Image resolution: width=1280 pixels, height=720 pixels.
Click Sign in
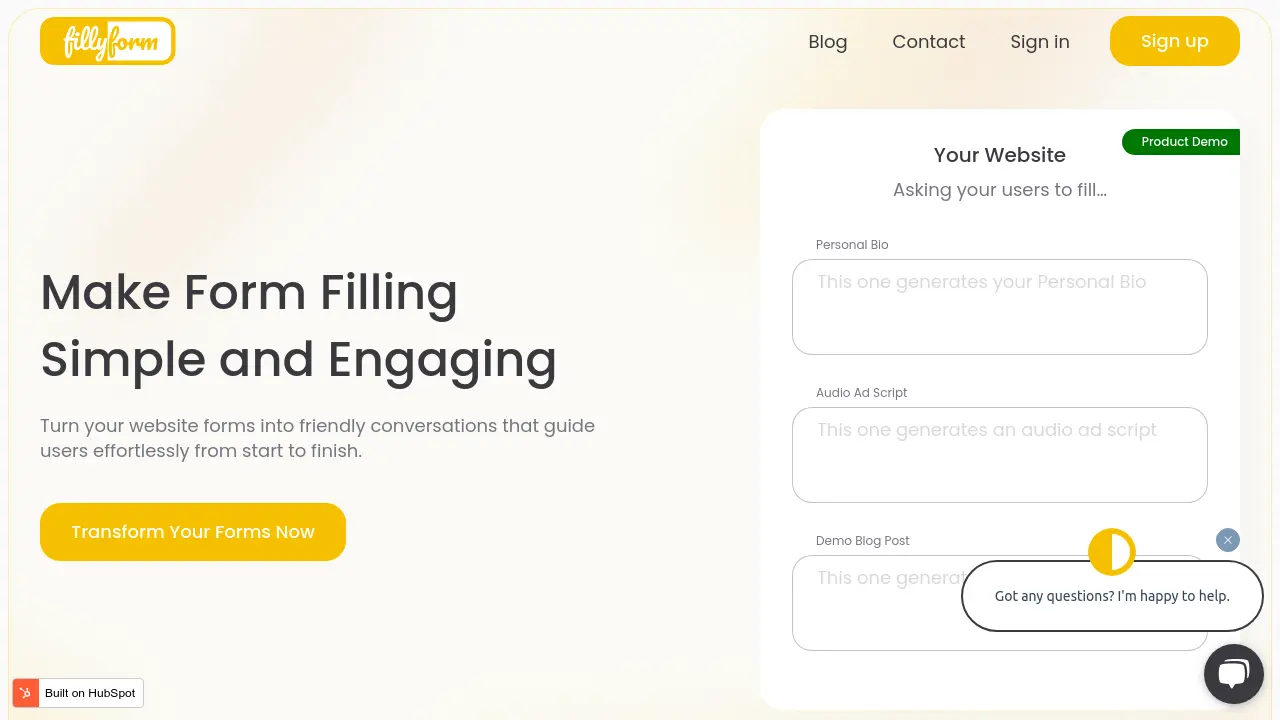click(x=1040, y=42)
